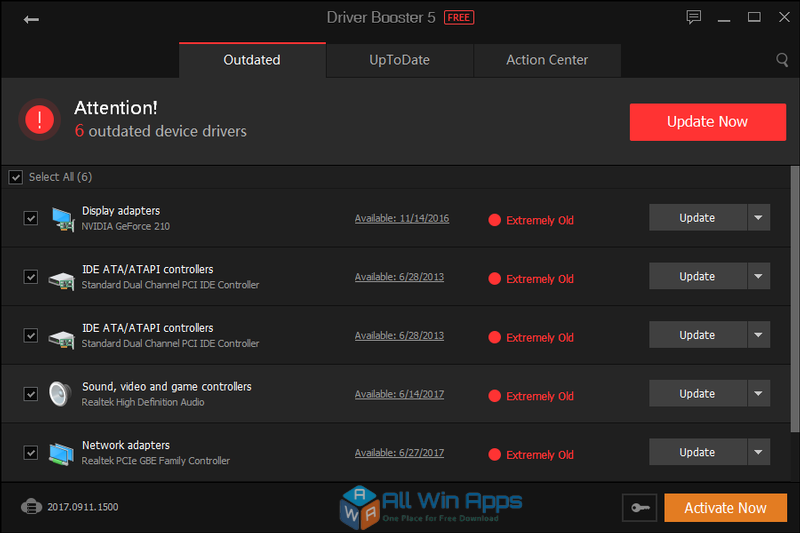Viewport: 800px width, 533px height.
Task: Close the Driver Booster window
Action: (784, 17)
